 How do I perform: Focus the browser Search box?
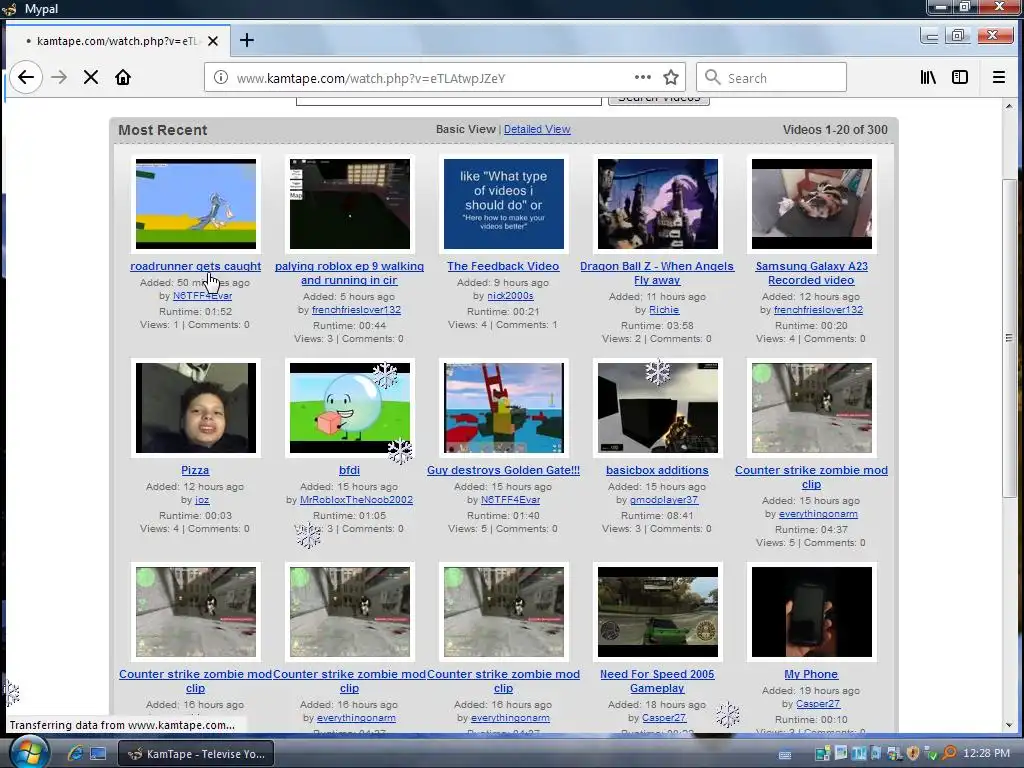tap(771, 78)
